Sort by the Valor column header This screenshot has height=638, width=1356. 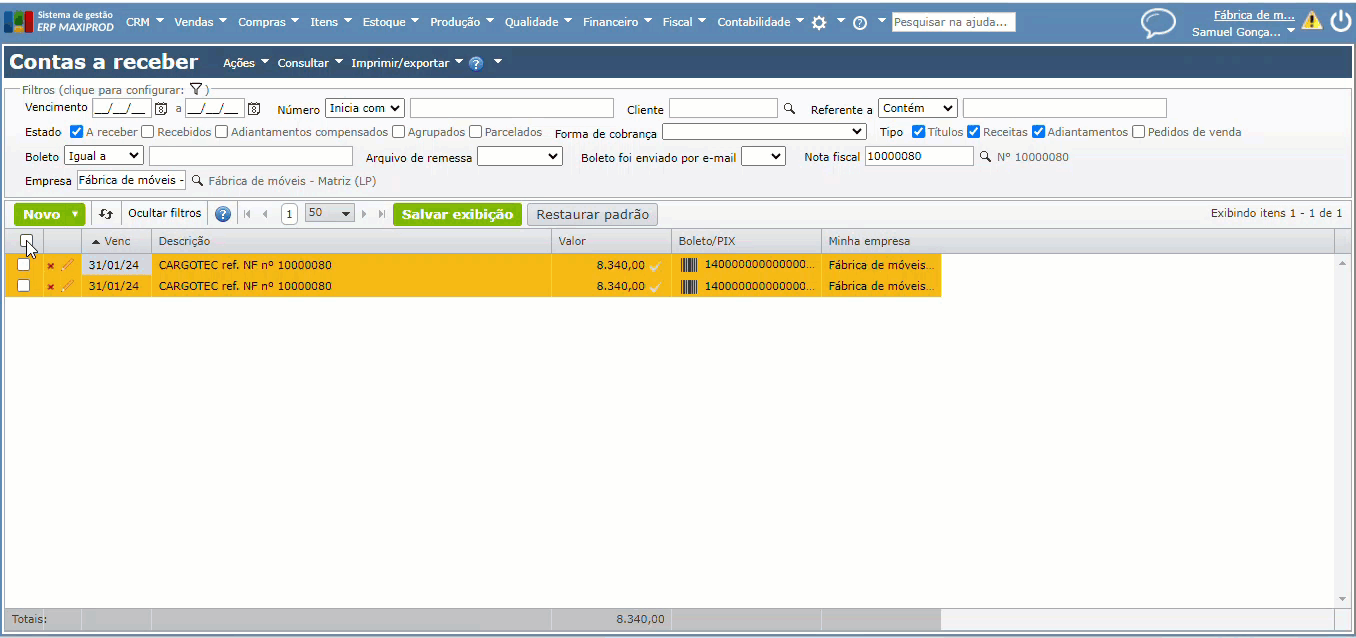pos(611,241)
